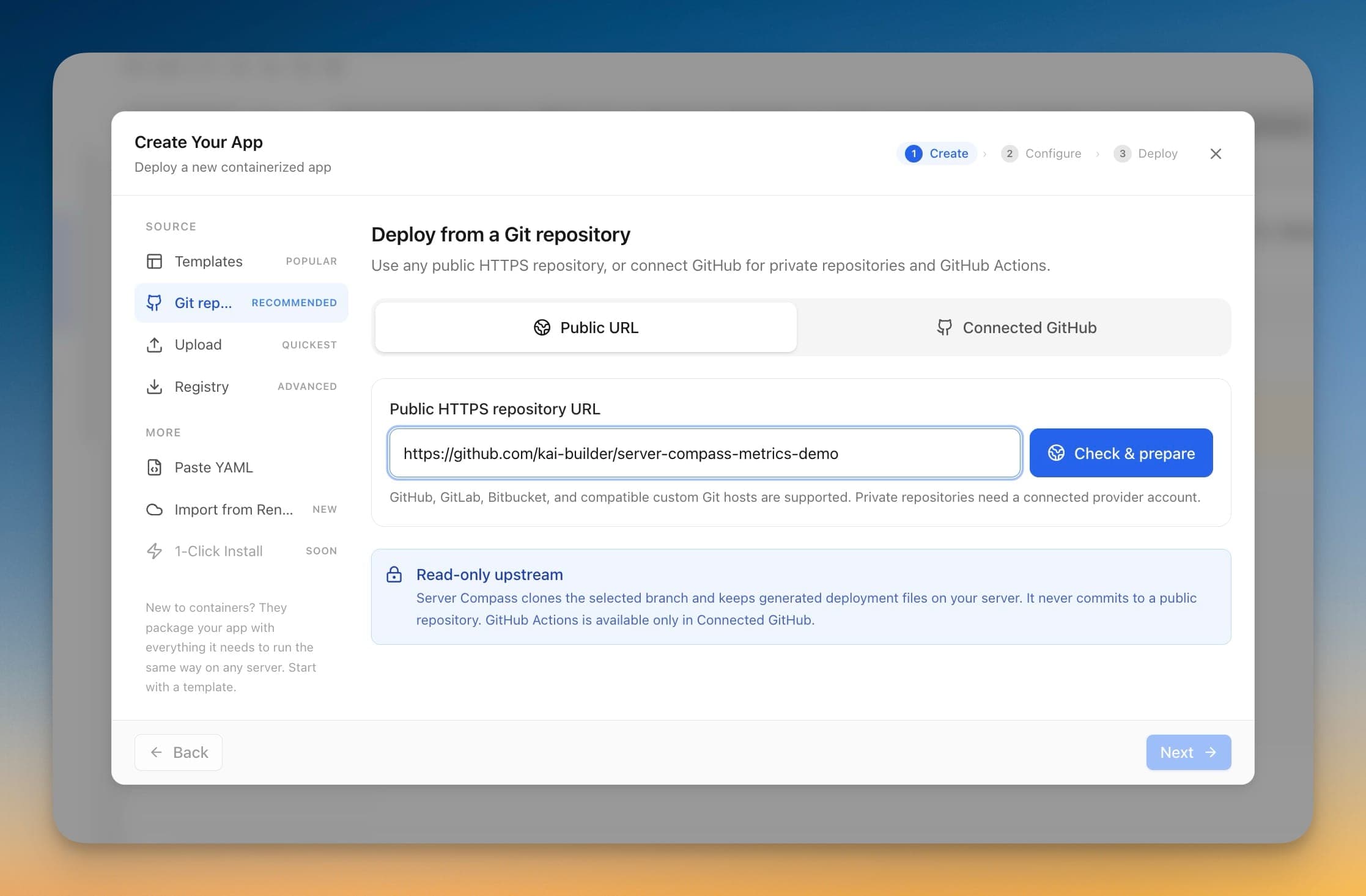Click the Git repository GitHub icon in sidebar
The height and width of the screenshot is (896, 1366).
[x=154, y=303]
